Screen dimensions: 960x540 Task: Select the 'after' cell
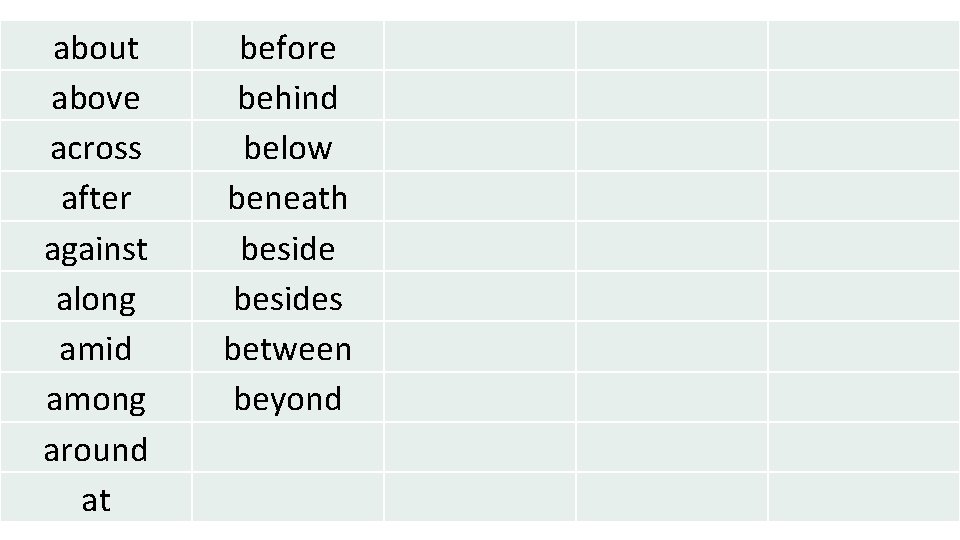click(96, 197)
